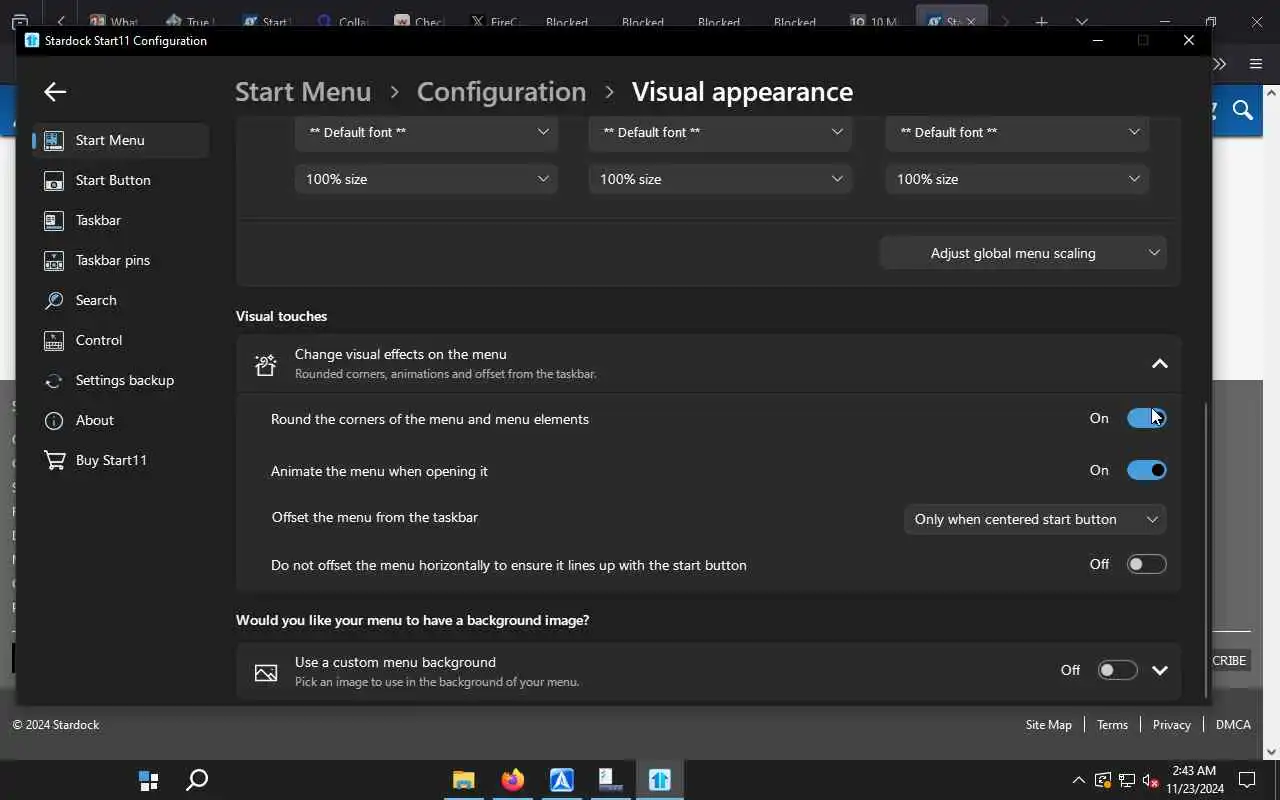The image size is (1280, 800).
Task: Expand the custom menu background section
Action: coord(1159,671)
